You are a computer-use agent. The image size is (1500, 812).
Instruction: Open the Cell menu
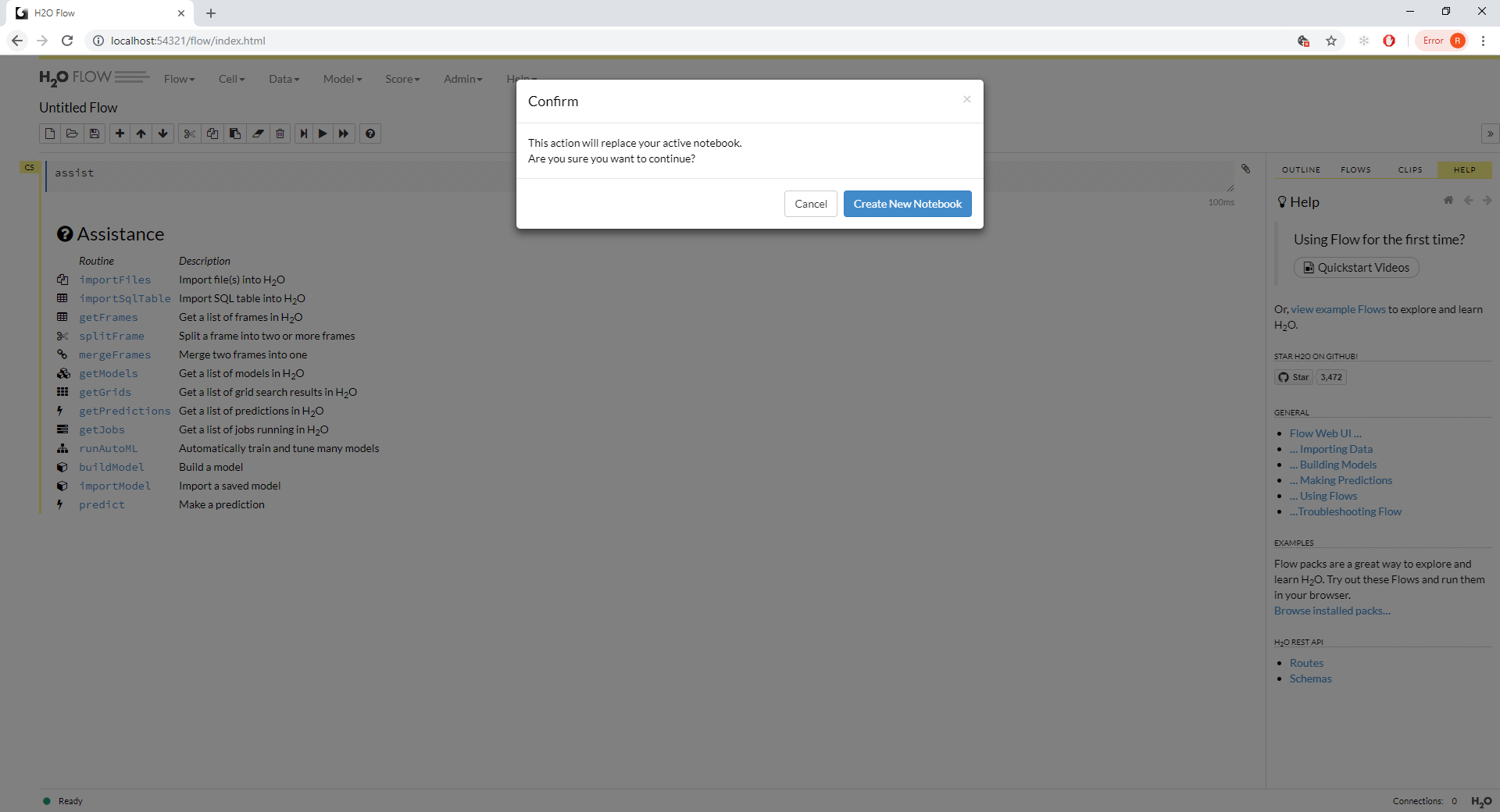(231, 79)
